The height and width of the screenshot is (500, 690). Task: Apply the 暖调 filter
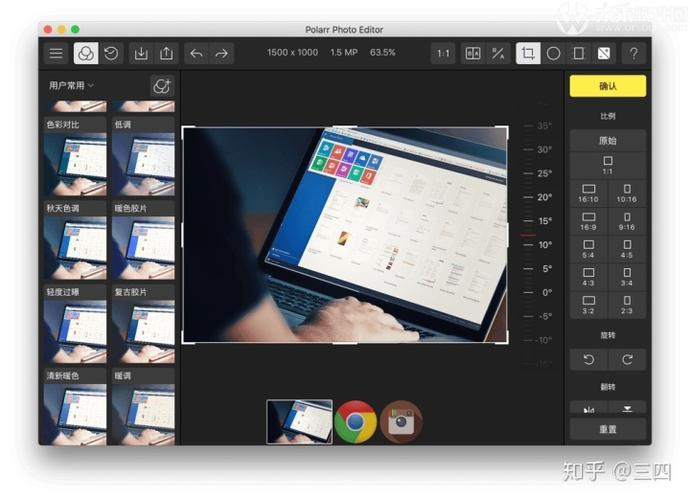(143, 407)
